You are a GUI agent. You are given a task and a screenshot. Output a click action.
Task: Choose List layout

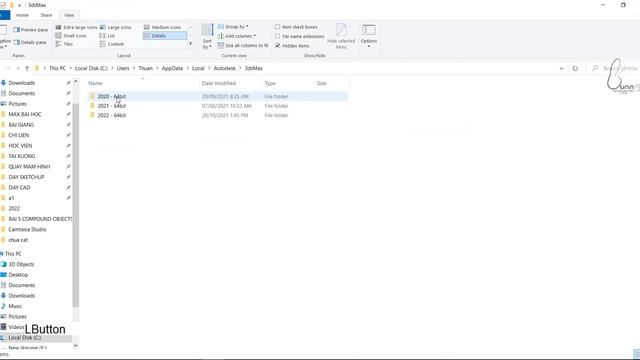(x=107, y=36)
